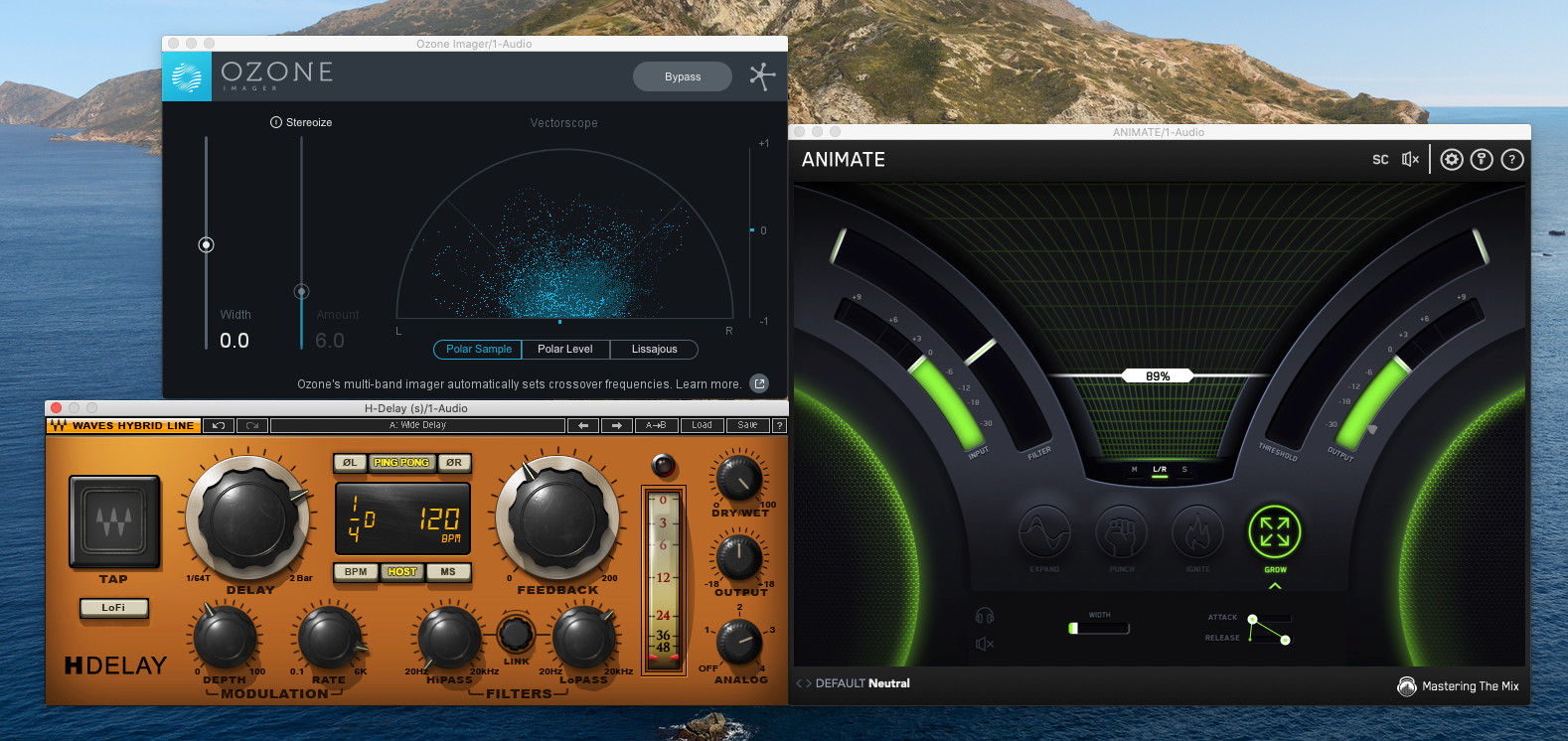Screen dimensions: 1568x741
Task: Click the RELEASE envelope handle
Action: click(1285, 640)
